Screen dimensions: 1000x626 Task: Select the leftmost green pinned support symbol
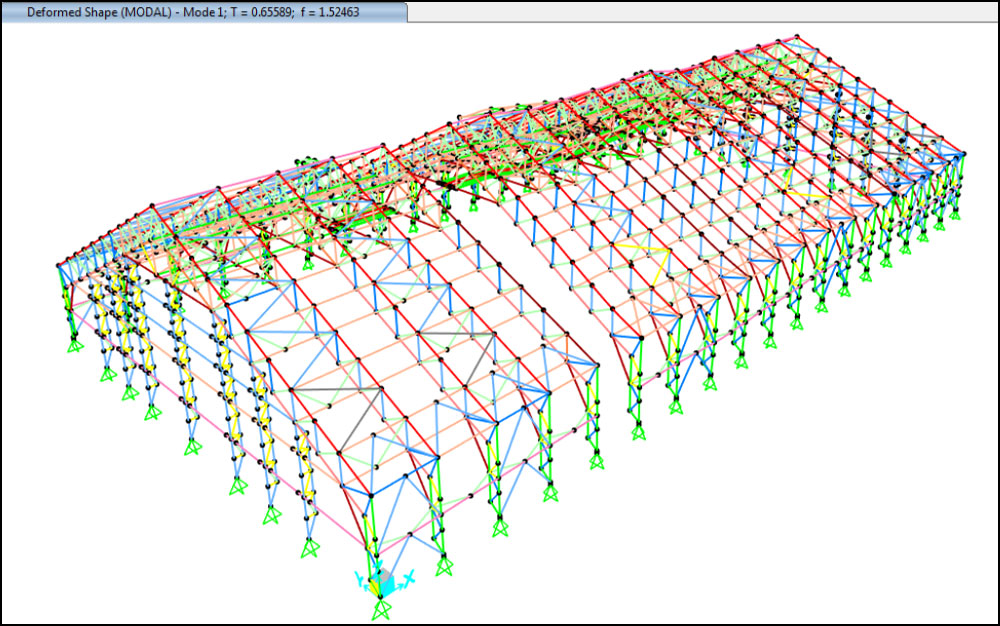click(75, 345)
